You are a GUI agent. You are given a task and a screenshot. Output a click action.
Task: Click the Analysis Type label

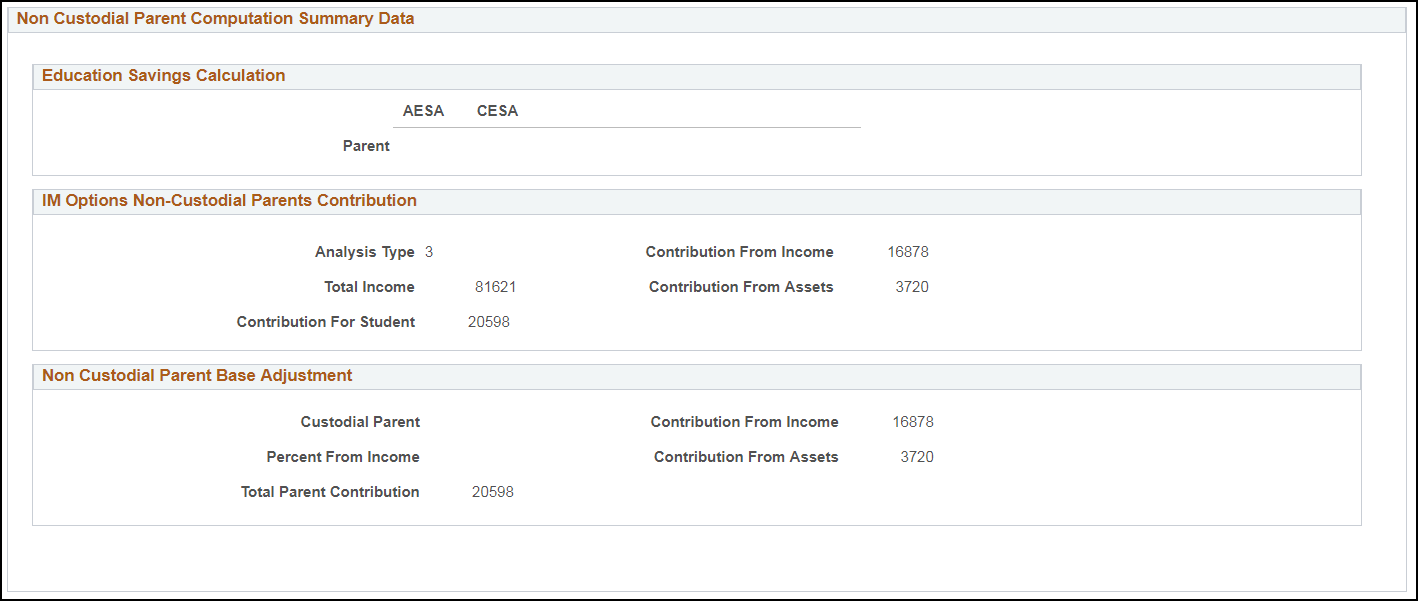pyautogui.click(x=364, y=252)
